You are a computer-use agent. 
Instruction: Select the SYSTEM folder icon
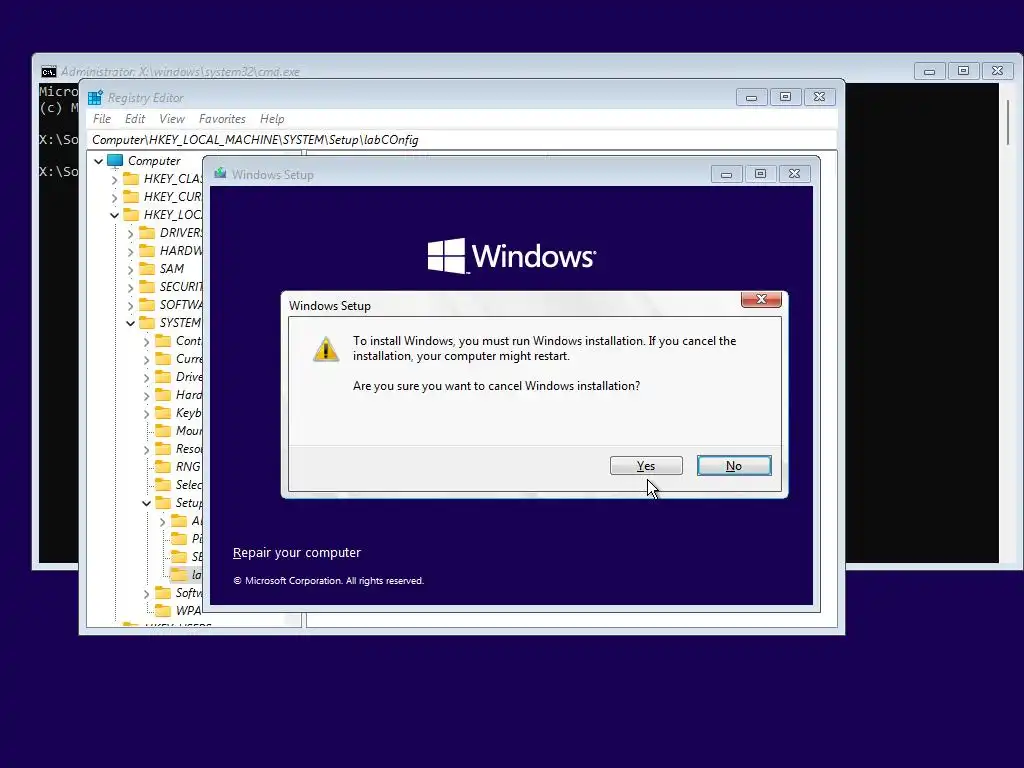point(147,323)
